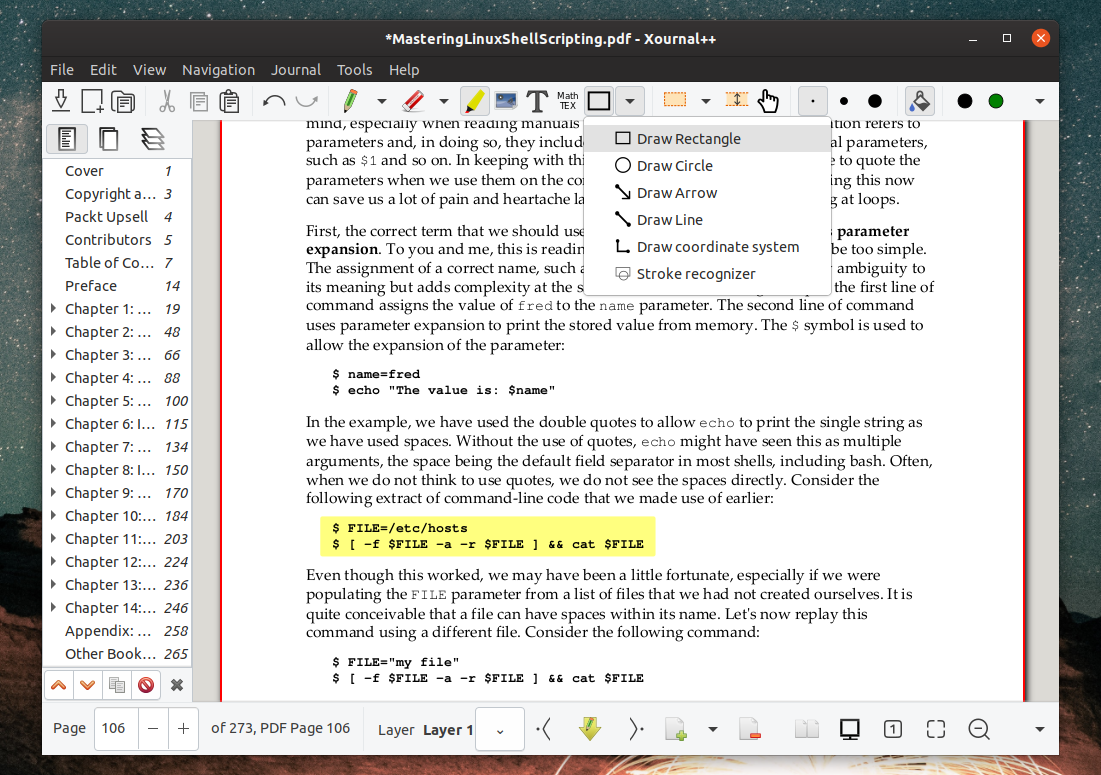This screenshot has width=1101, height=775.
Task: Toggle fullscreen view from the bottom bar
Action: tap(934, 729)
